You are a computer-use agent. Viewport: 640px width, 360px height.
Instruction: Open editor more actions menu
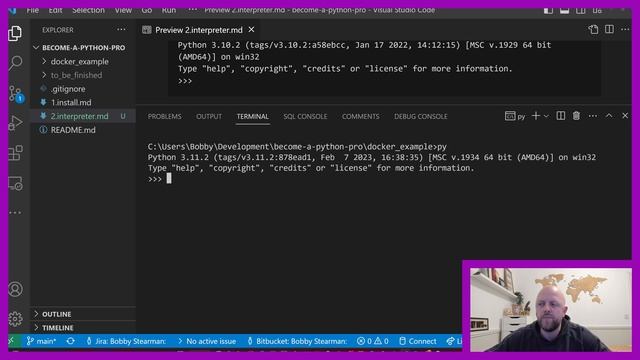point(625,29)
